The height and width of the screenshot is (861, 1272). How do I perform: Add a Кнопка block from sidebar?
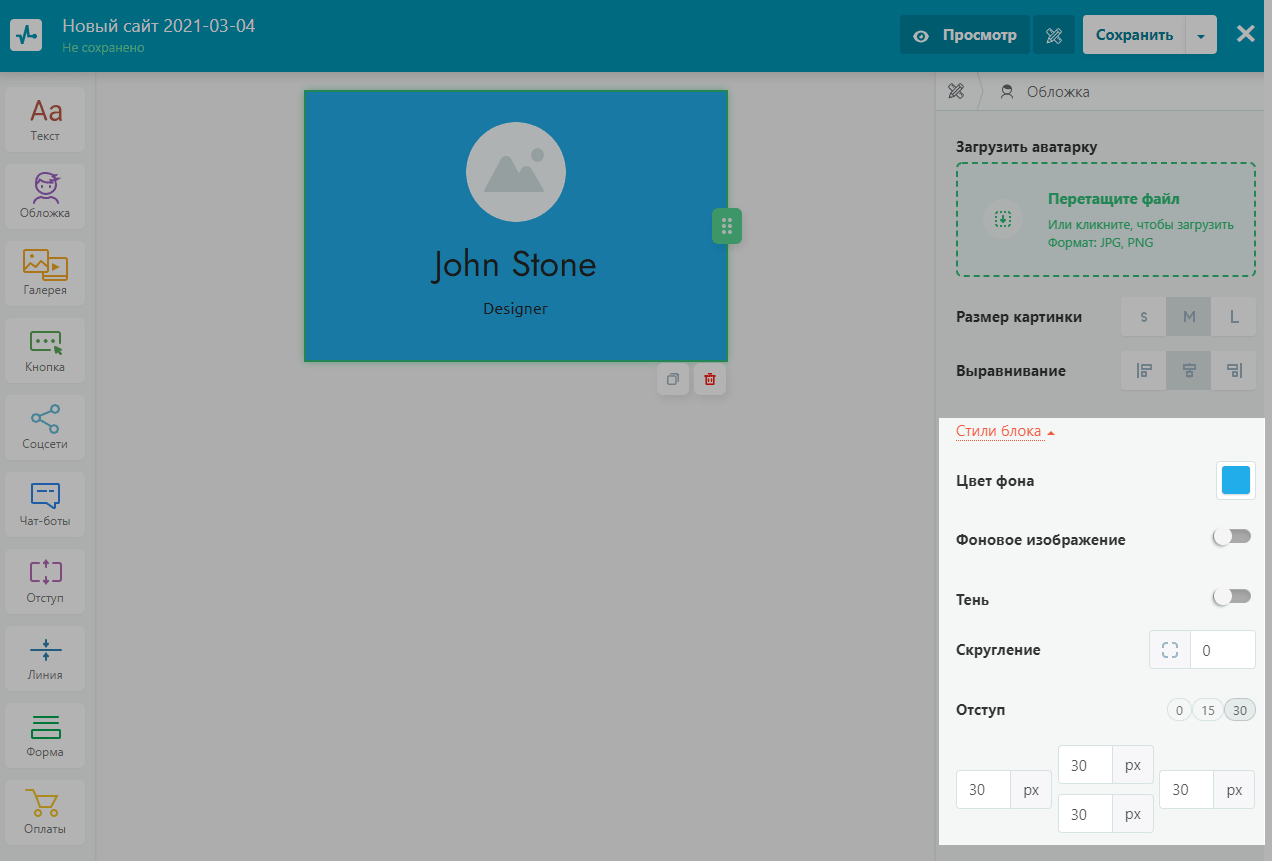pyautogui.click(x=45, y=350)
